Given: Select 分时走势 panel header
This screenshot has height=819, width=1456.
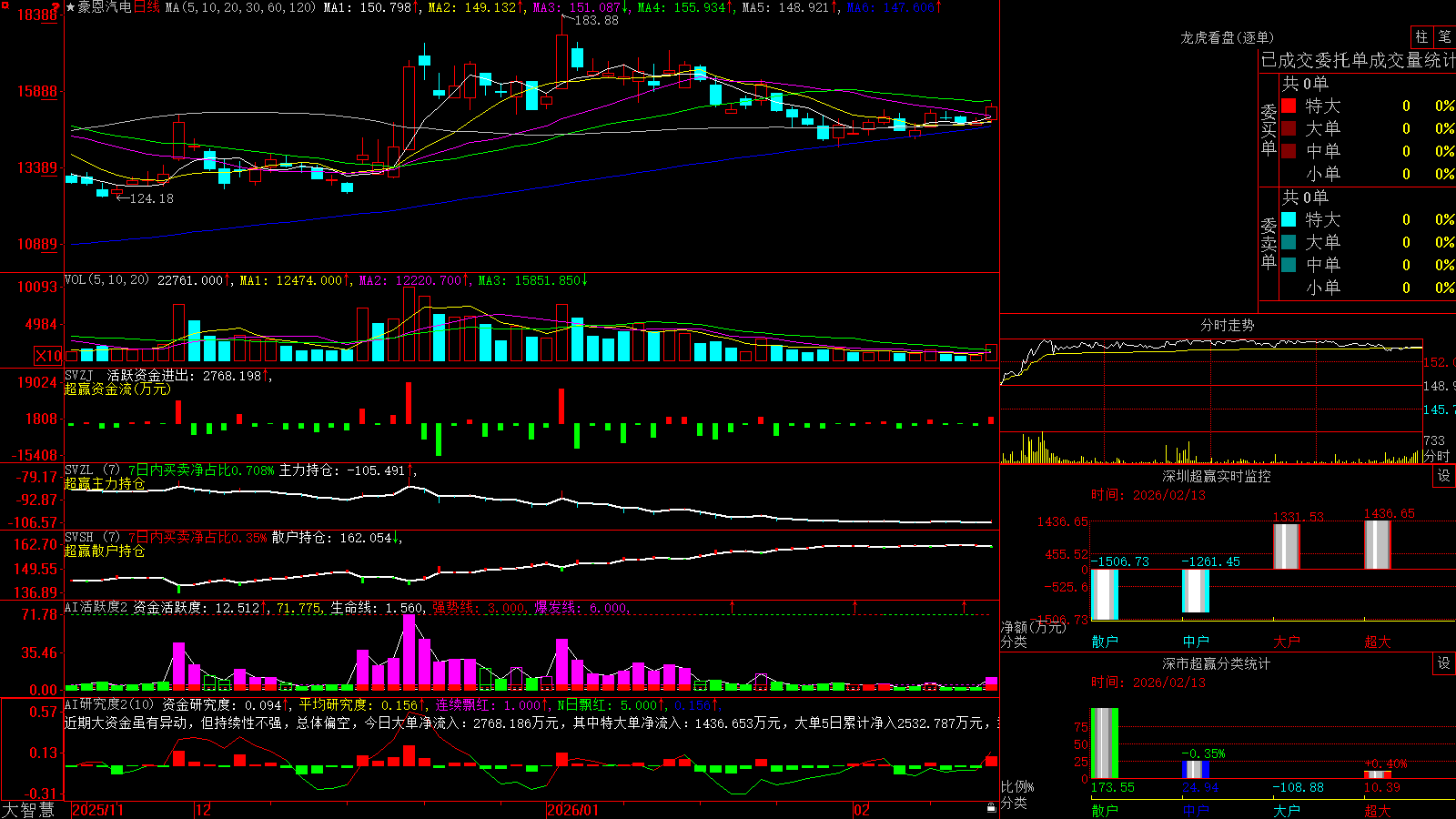Looking at the screenshot, I should (x=1227, y=325).
